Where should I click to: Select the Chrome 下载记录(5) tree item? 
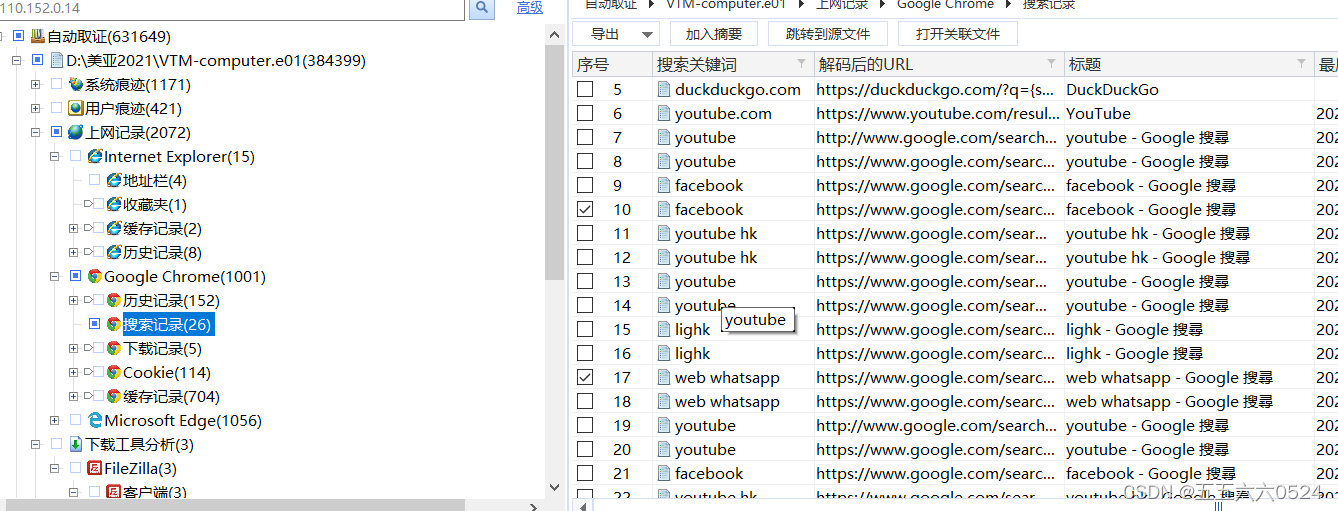(x=162, y=349)
